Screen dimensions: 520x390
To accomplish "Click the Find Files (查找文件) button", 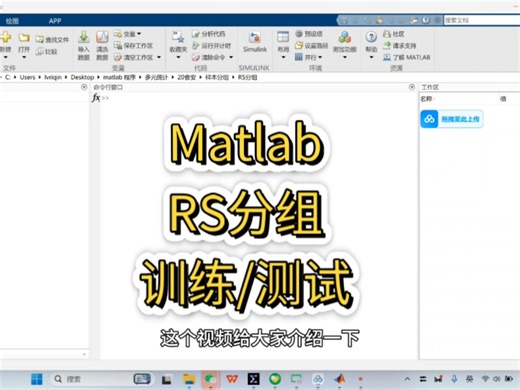I will point(52,39).
